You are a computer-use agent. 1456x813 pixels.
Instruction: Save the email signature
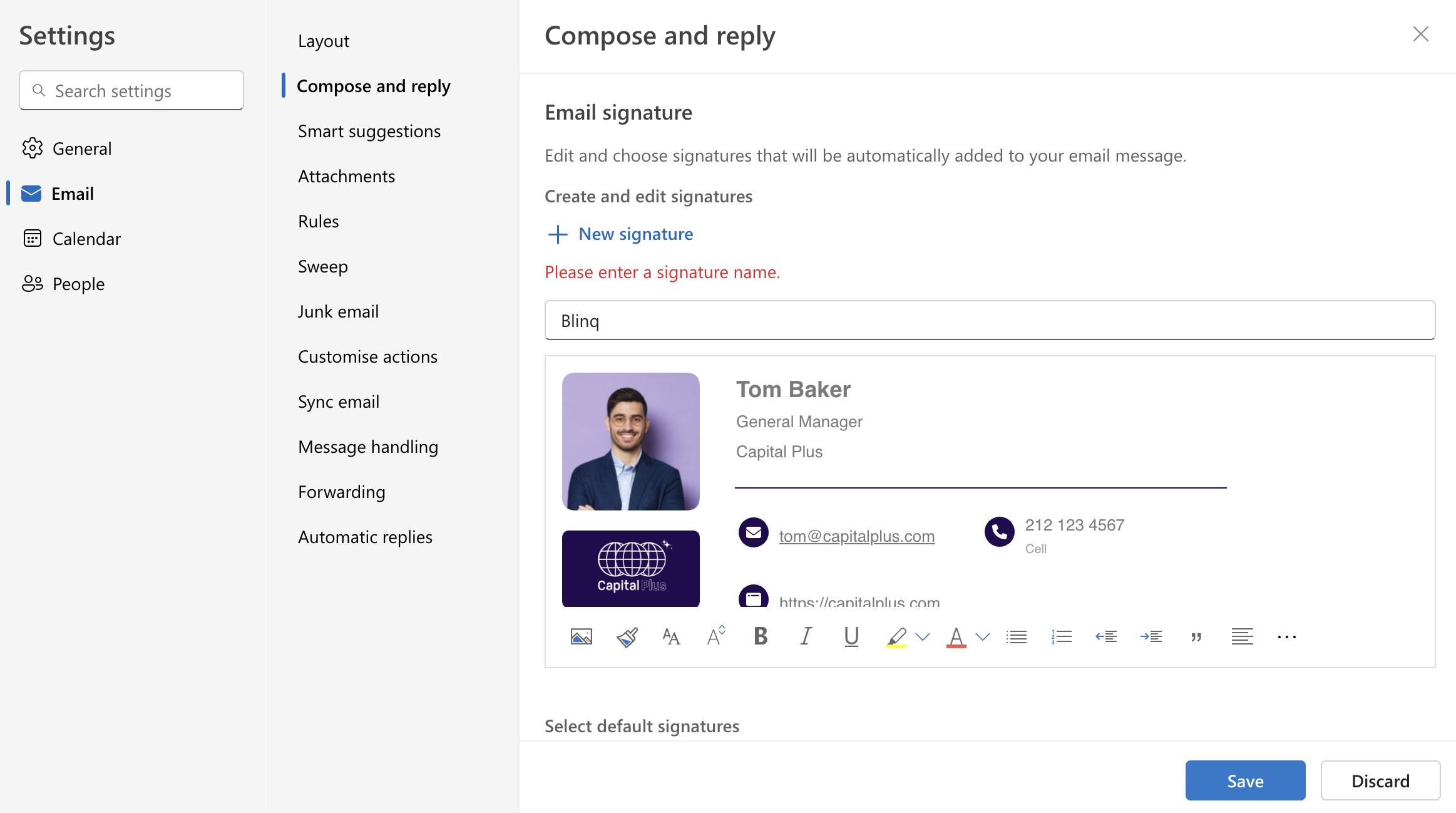tap(1244, 780)
